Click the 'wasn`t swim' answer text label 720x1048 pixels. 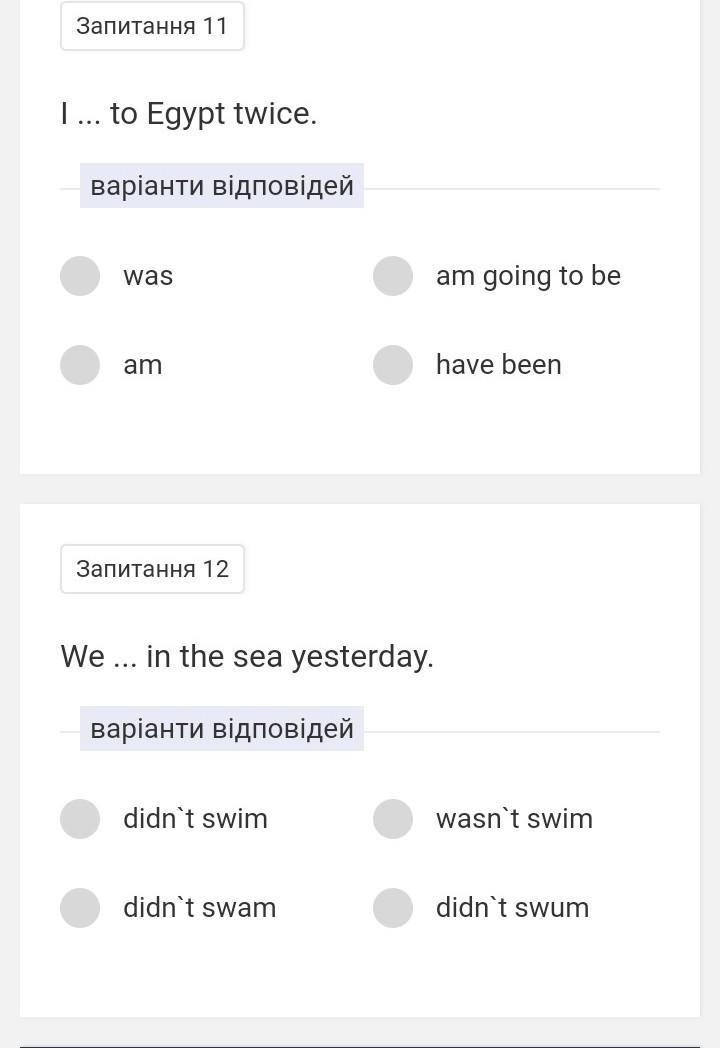point(514,819)
